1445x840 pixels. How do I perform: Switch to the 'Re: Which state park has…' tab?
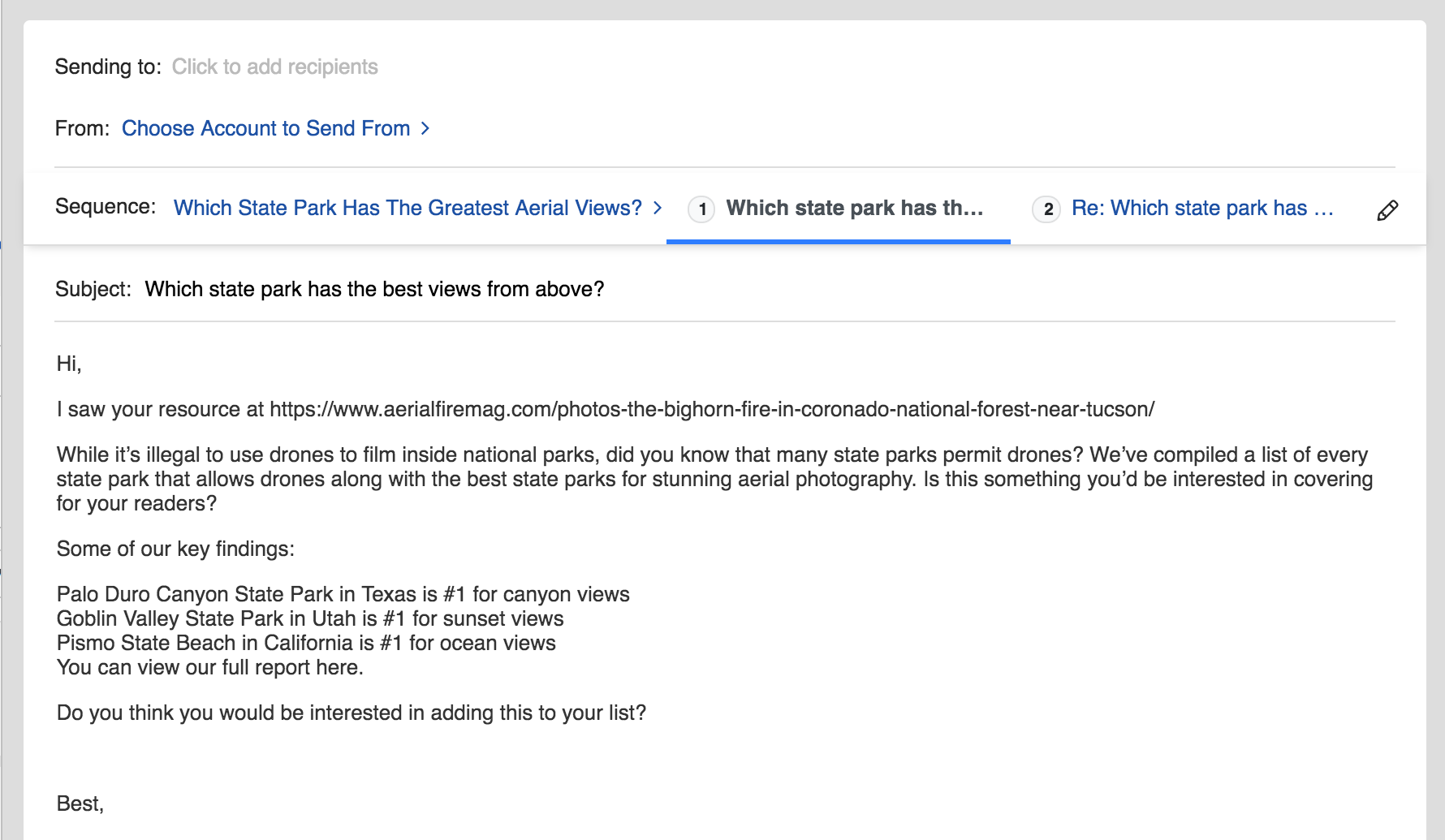[1201, 209]
